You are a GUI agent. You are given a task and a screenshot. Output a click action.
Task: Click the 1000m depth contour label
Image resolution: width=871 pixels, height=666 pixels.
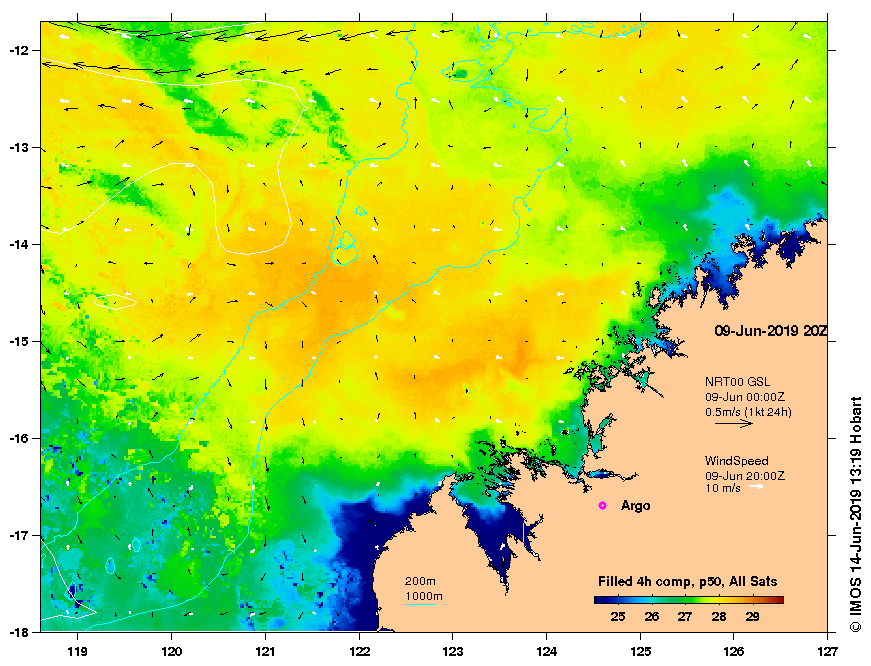[424, 597]
